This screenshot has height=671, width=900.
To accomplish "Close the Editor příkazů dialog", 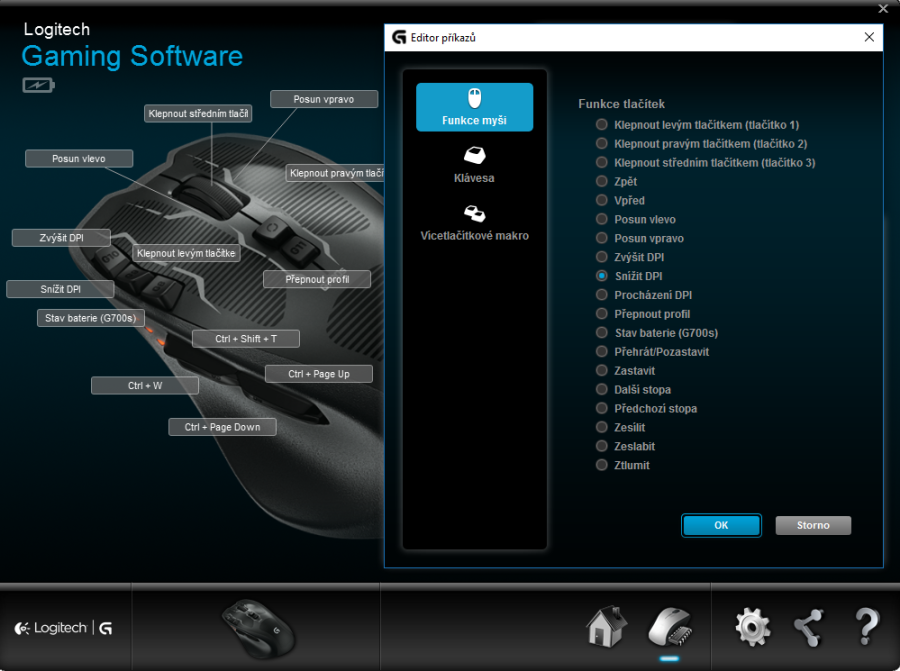I will coord(869,37).
